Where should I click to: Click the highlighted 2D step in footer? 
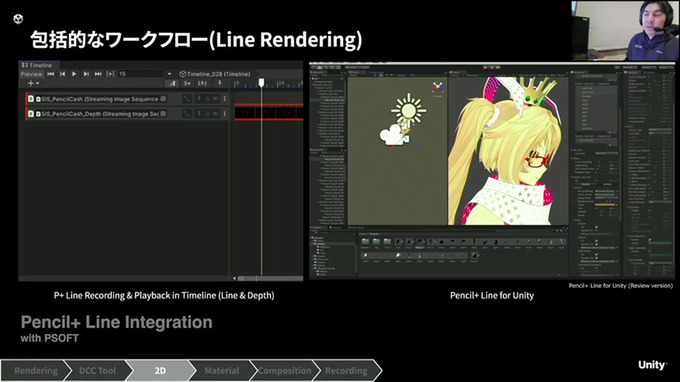coord(160,371)
